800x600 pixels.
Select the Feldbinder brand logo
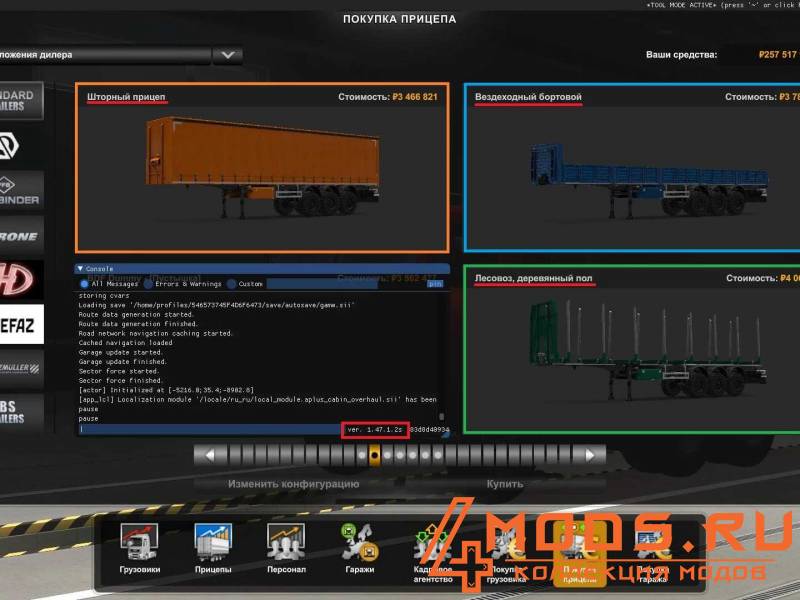(20, 190)
